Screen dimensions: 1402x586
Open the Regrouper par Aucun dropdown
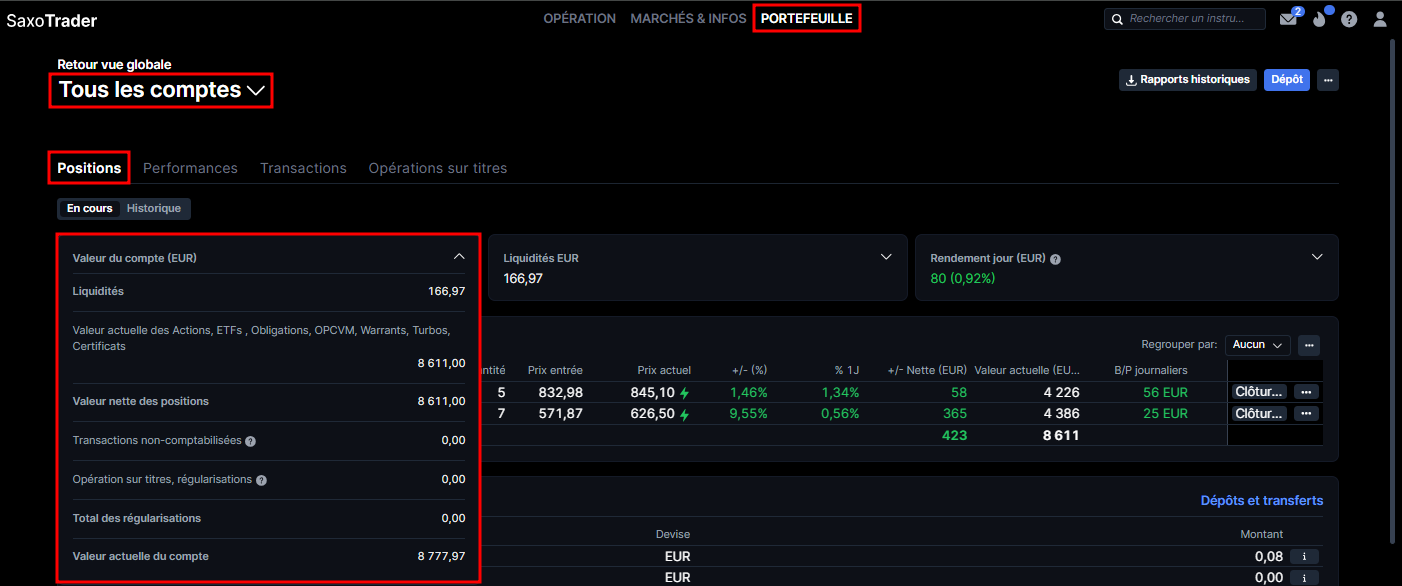point(1257,345)
